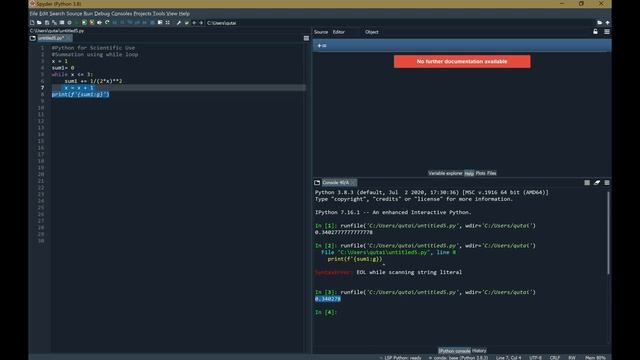Switch to IPython console tab
640x360 pixels.
[x=454, y=351]
